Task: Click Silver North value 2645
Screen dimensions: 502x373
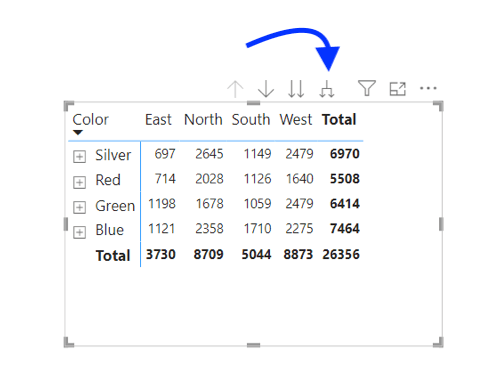Action: [209, 154]
